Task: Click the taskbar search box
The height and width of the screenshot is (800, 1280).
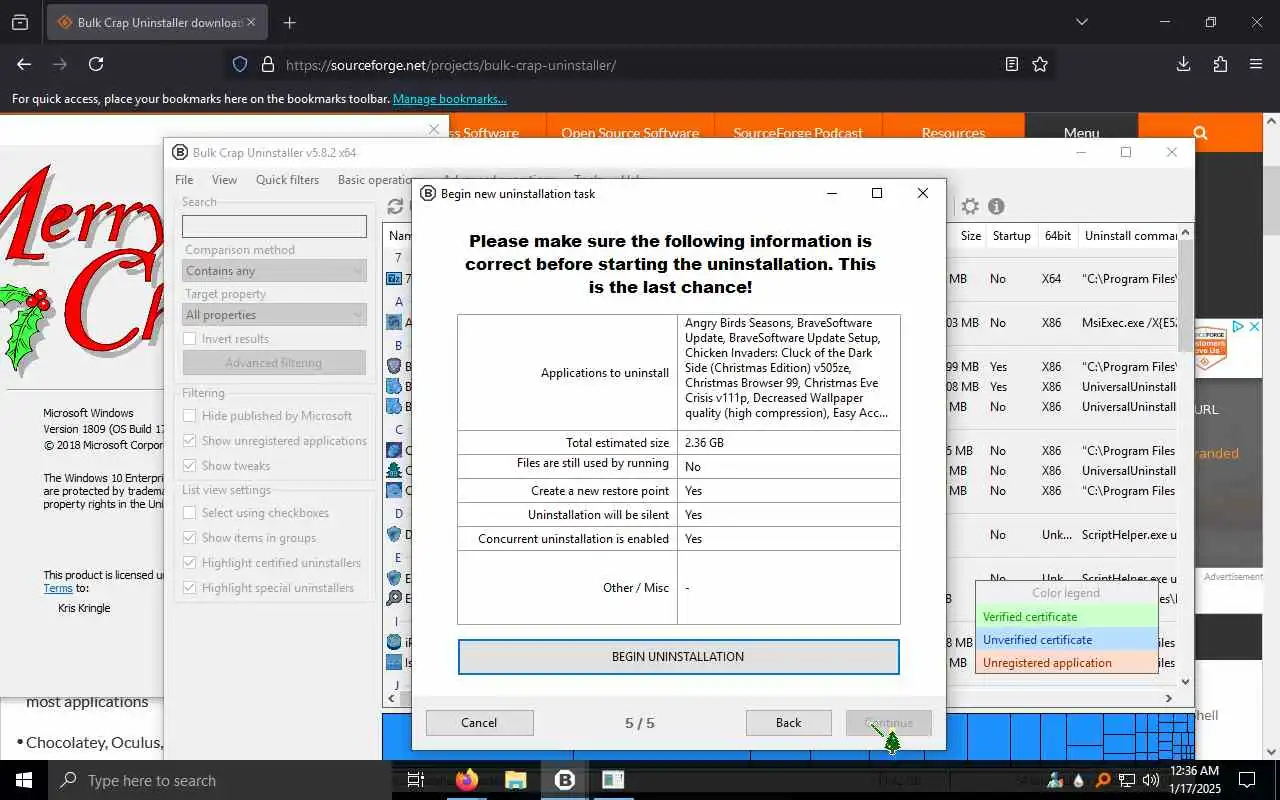Action: coord(220,780)
